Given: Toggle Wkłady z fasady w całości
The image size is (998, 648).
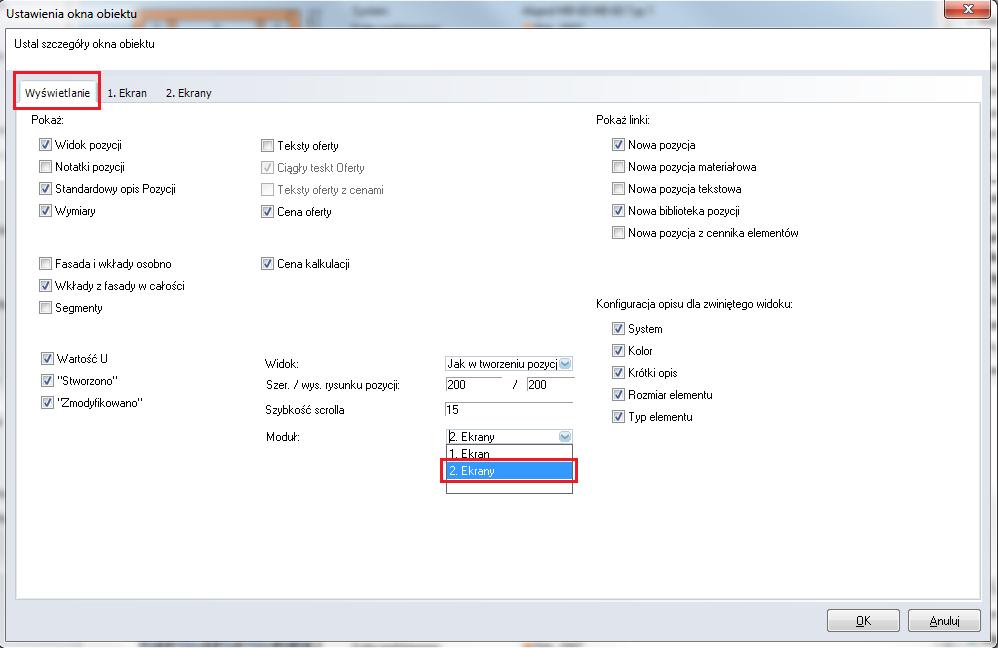Looking at the screenshot, I should pos(45,286).
